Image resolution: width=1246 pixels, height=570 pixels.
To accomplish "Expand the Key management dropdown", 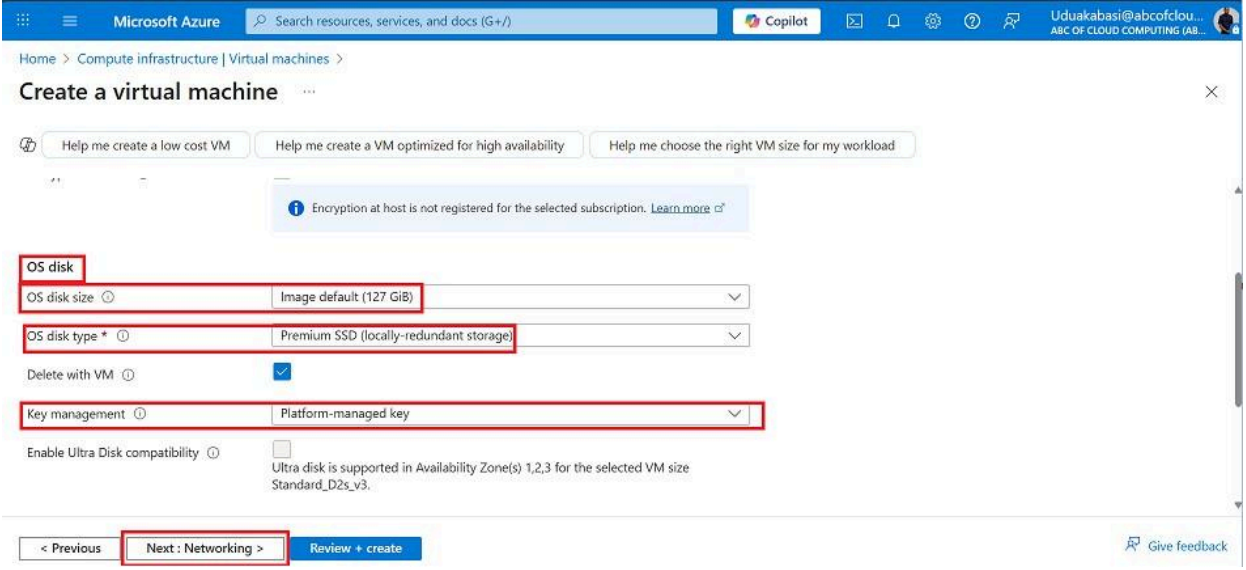I will [x=510, y=414].
